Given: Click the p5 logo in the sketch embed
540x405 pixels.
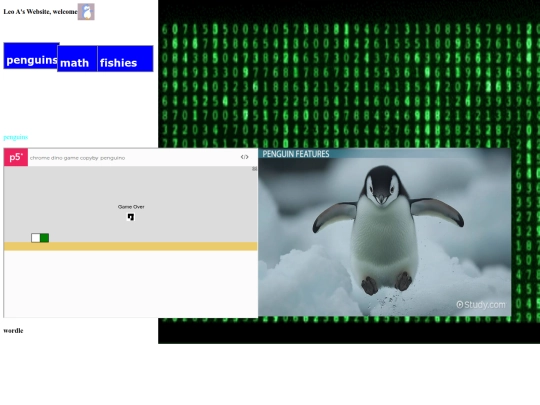Looking at the screenshot, I should [x=16, y=157].
